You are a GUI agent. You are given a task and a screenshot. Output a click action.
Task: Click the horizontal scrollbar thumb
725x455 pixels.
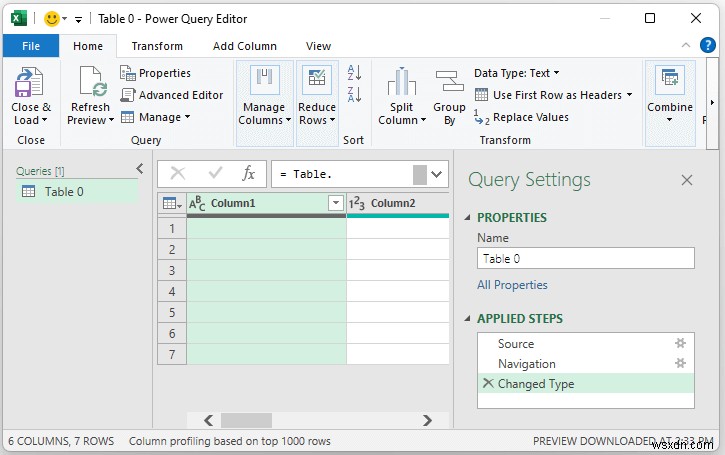coord(246,420)
